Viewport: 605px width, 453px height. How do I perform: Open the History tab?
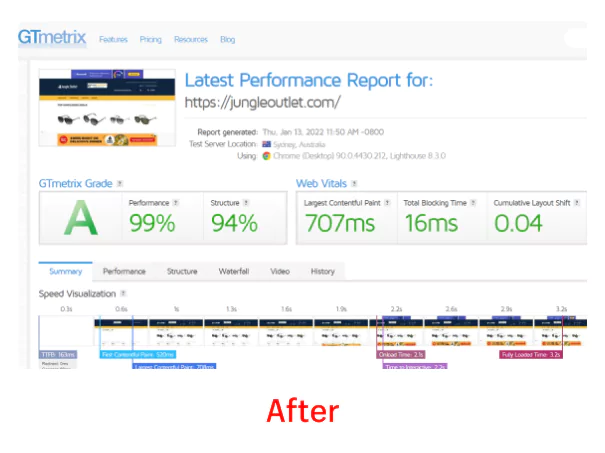click(322, 271)
